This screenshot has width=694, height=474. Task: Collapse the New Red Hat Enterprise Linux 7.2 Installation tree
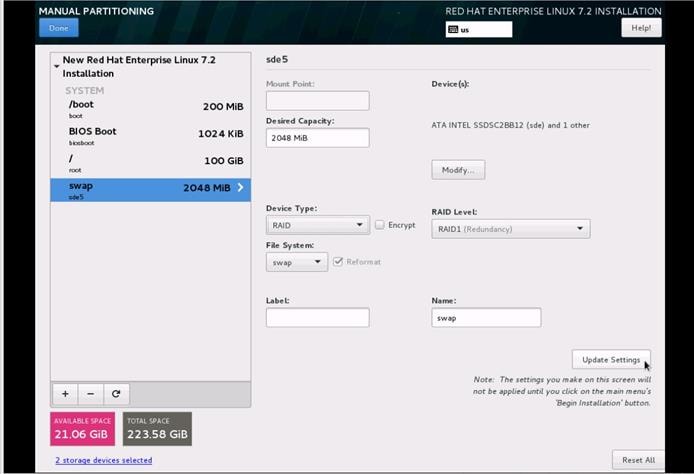(x=57, y=66)
